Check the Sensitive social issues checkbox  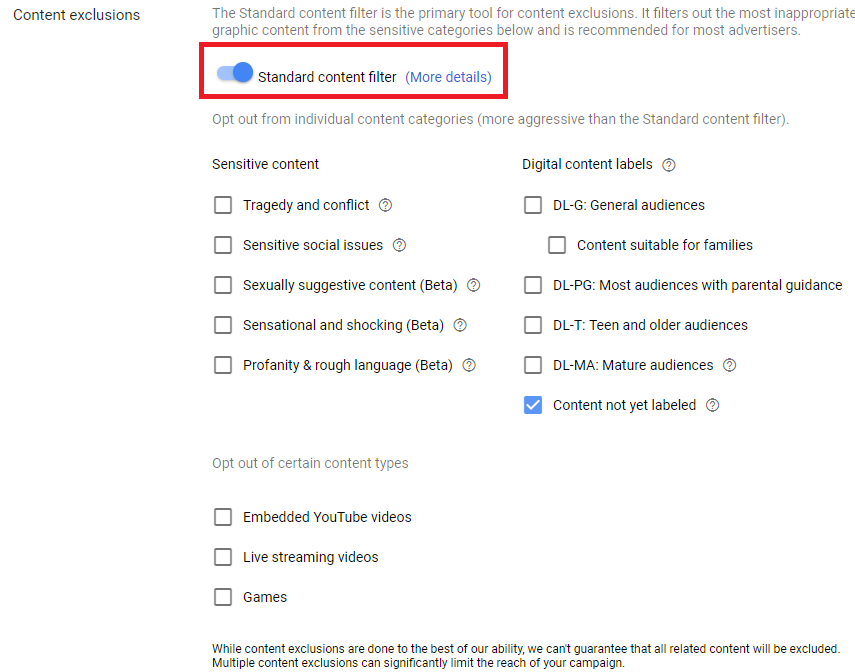pyautogui.click(x=222, y=245)
